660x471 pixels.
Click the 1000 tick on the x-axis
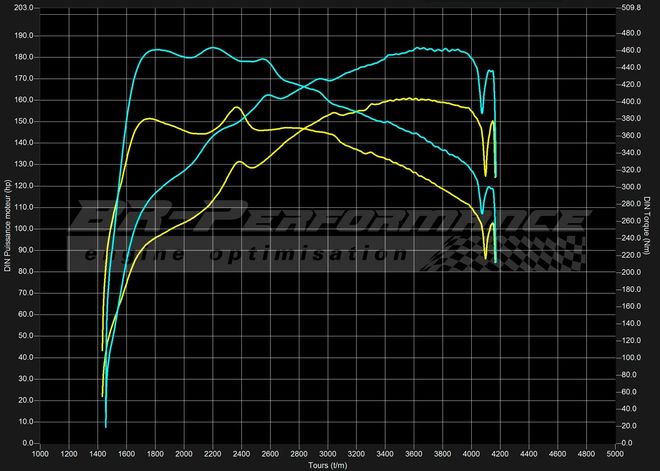coord(41,453)
